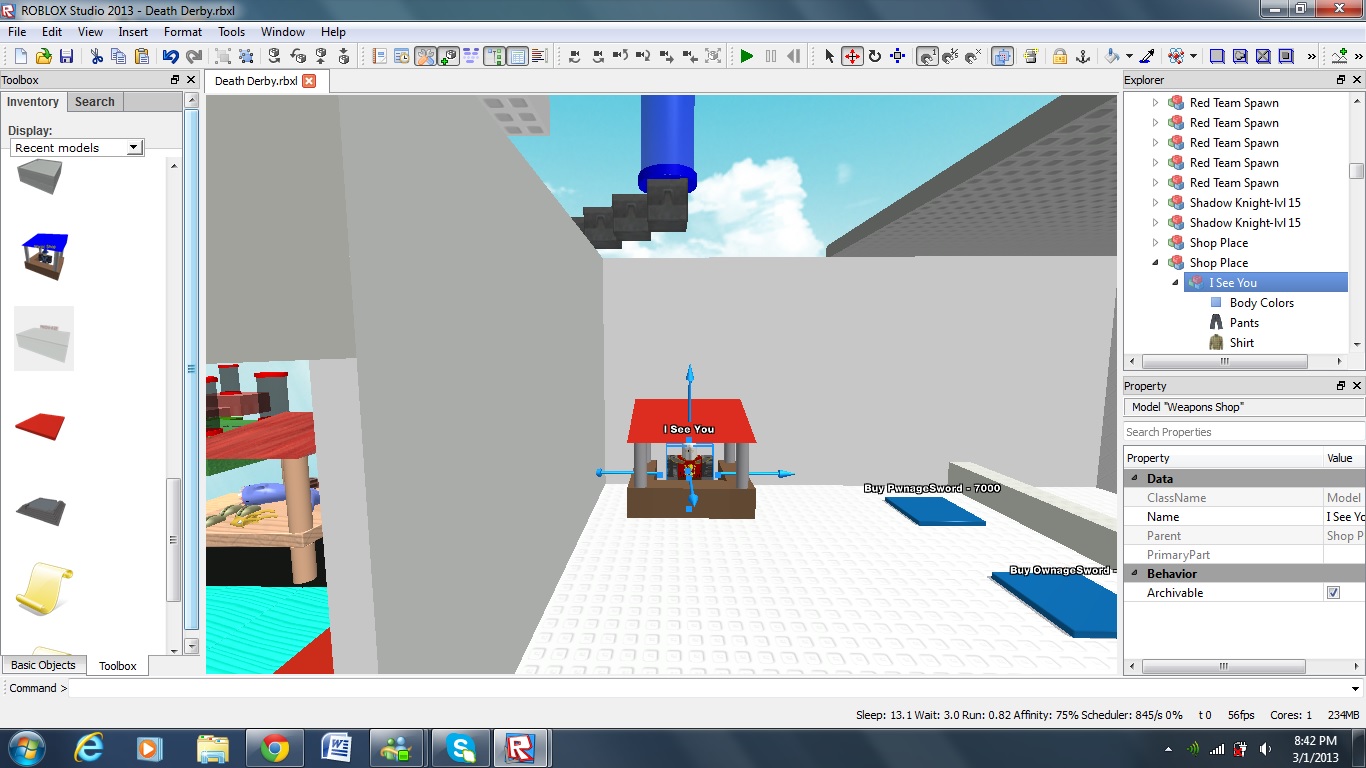Click the Lock padlock tool icon
Screen dimensions: 1366x768
pos(1059,57)
